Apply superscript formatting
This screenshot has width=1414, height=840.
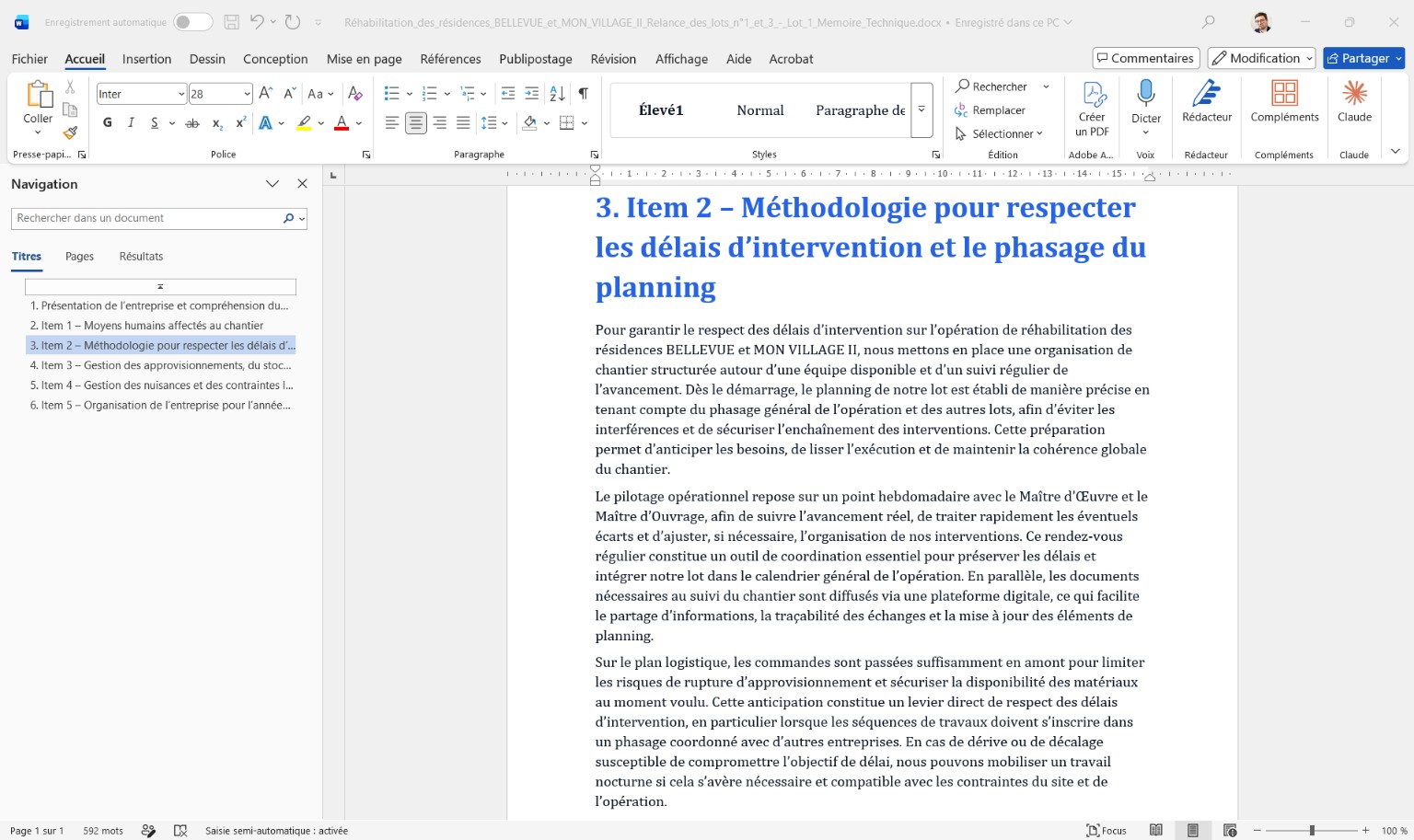tap(241, 122)
